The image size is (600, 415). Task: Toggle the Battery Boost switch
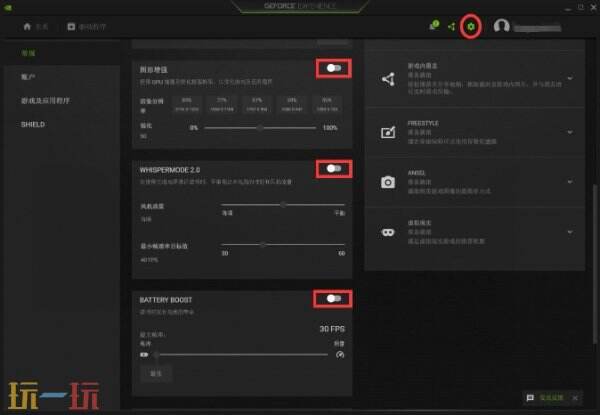point(334,298)
